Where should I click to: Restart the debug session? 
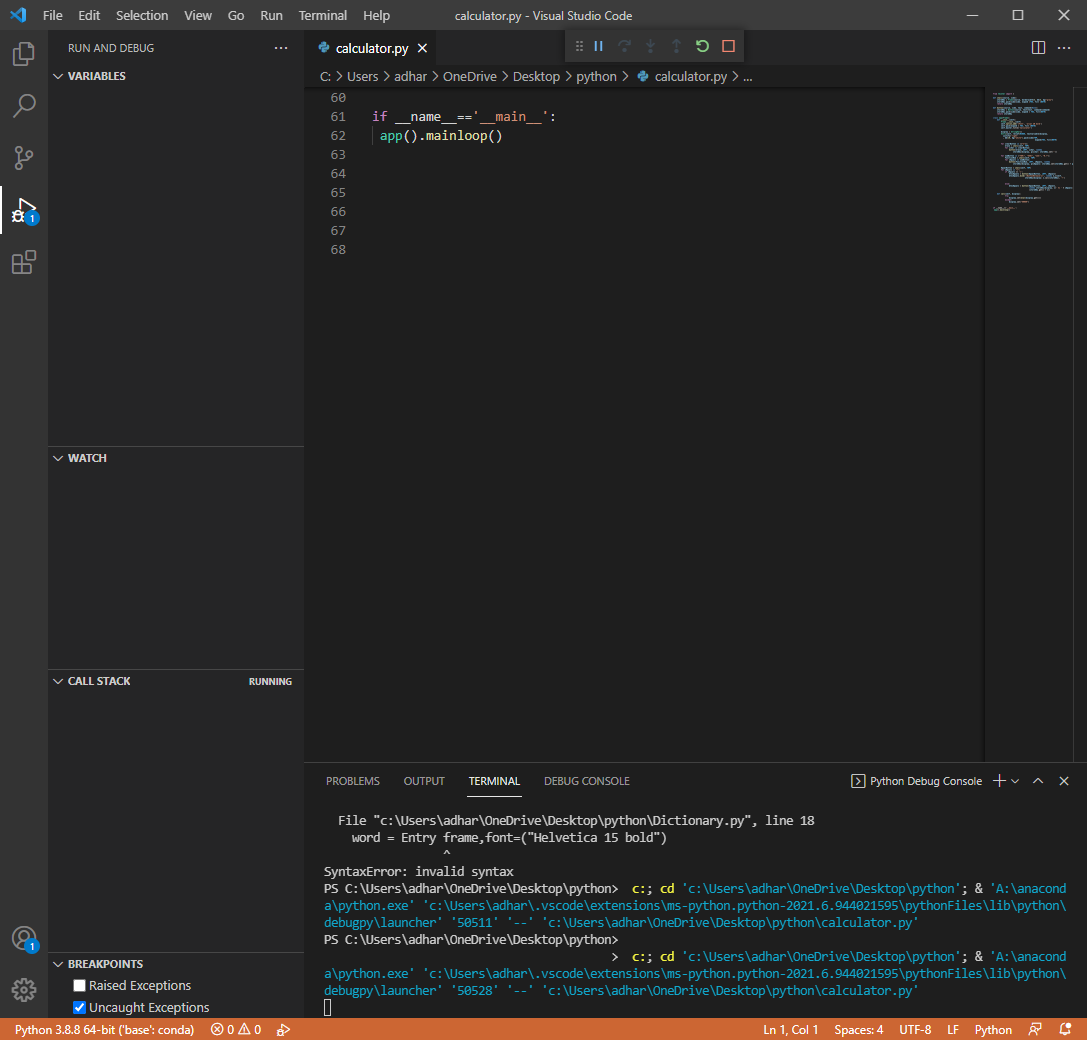pyautogui.click(x=702, y=46)
